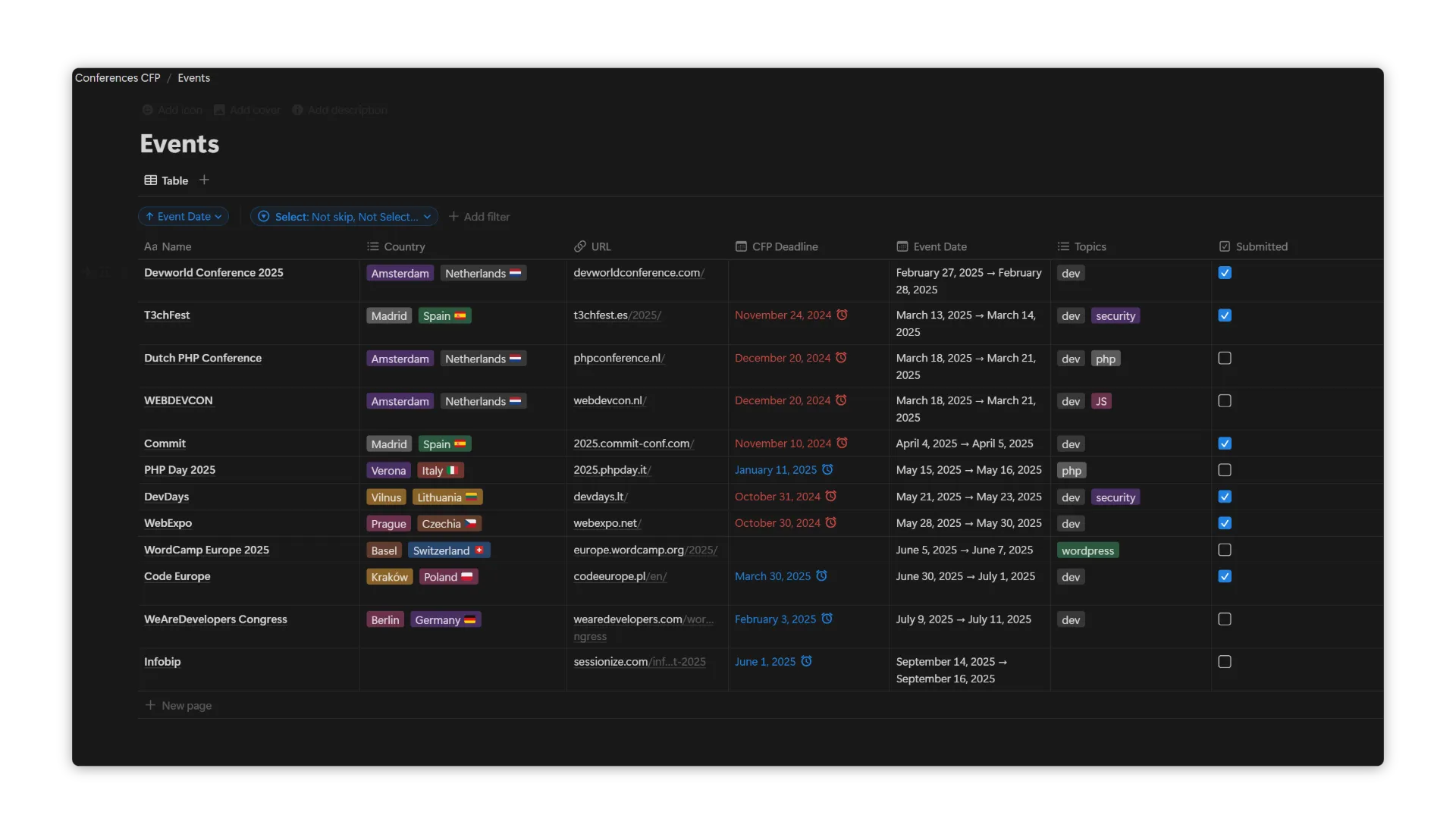Image resolution: width=1456 pixels, height=834 pixels.
Task: Open the devworldconference.com link
Action: [x=638, y=273]
